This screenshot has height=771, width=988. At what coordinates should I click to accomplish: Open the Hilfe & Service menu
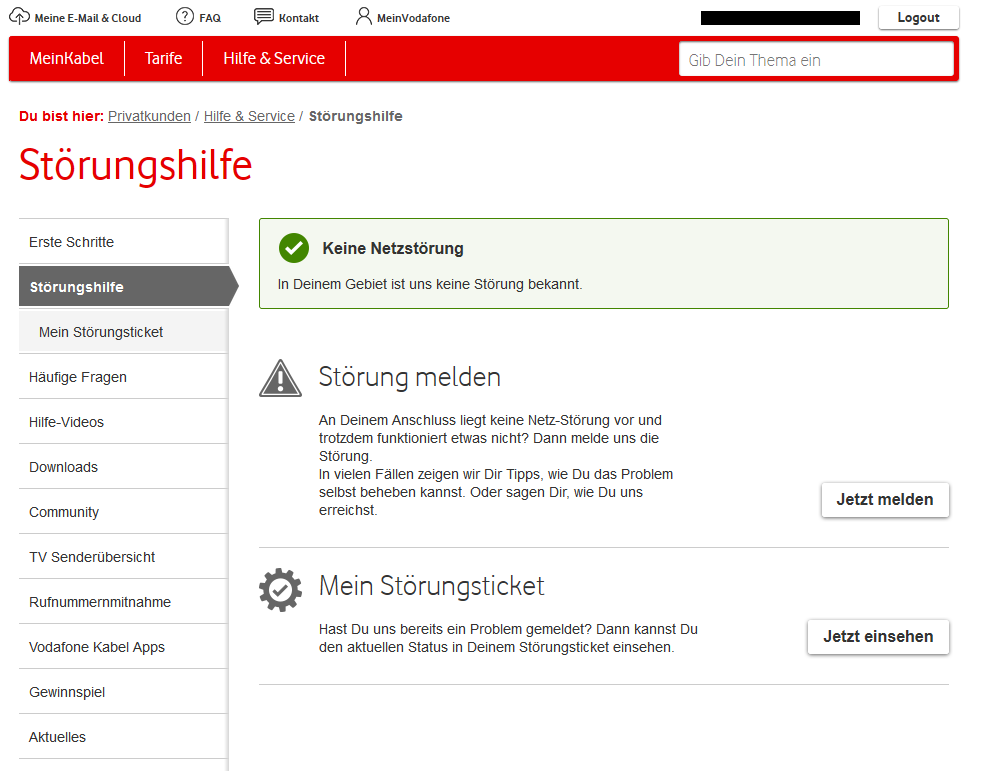(x=274, y=59)
